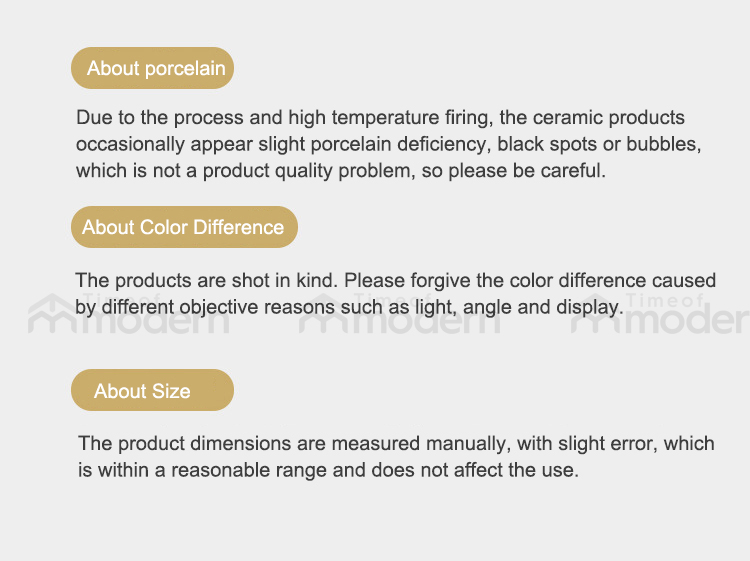The height and width of the screenshot is (561, 750).
Task: Click the middle house watermark logo icon
Action: (x=323, y=314)
